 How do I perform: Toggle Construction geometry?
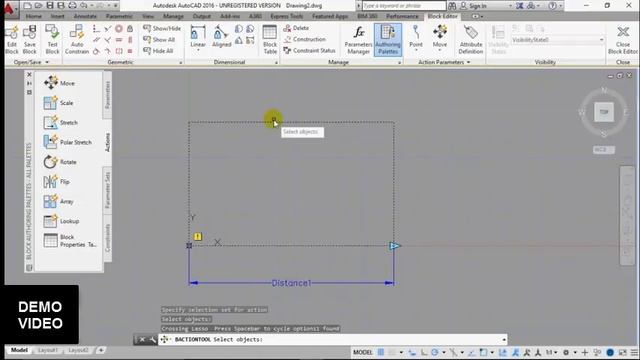coord(305,39)
